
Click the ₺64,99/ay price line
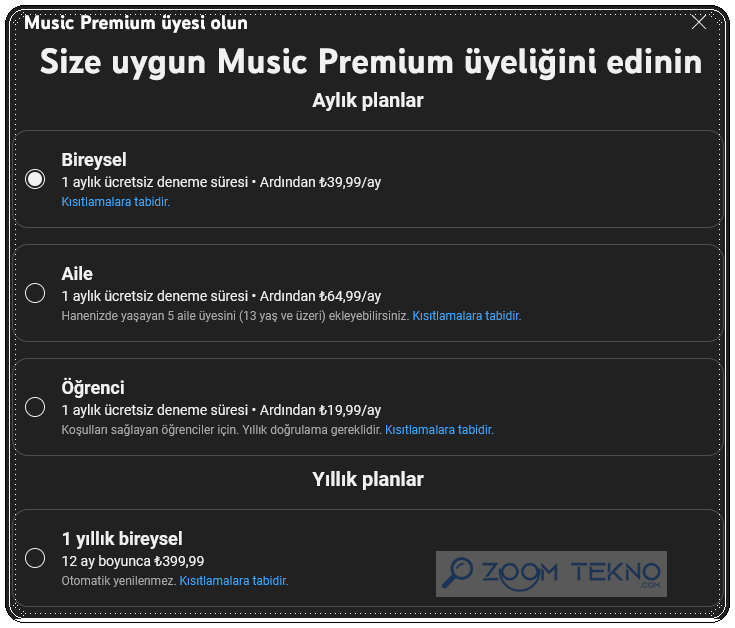click(x=221, y=296)
